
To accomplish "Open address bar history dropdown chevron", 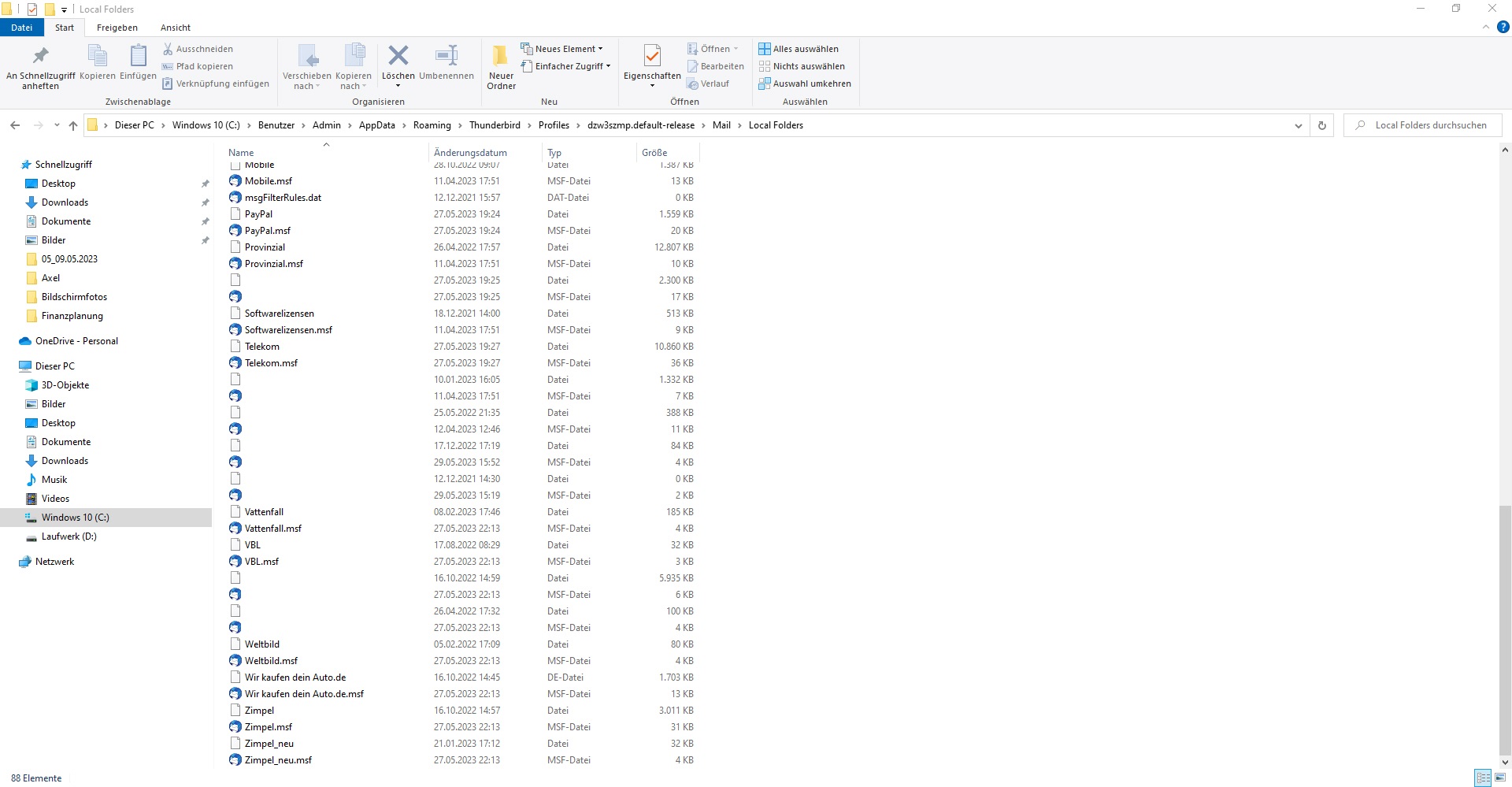I will click(x=1298, y=125).
